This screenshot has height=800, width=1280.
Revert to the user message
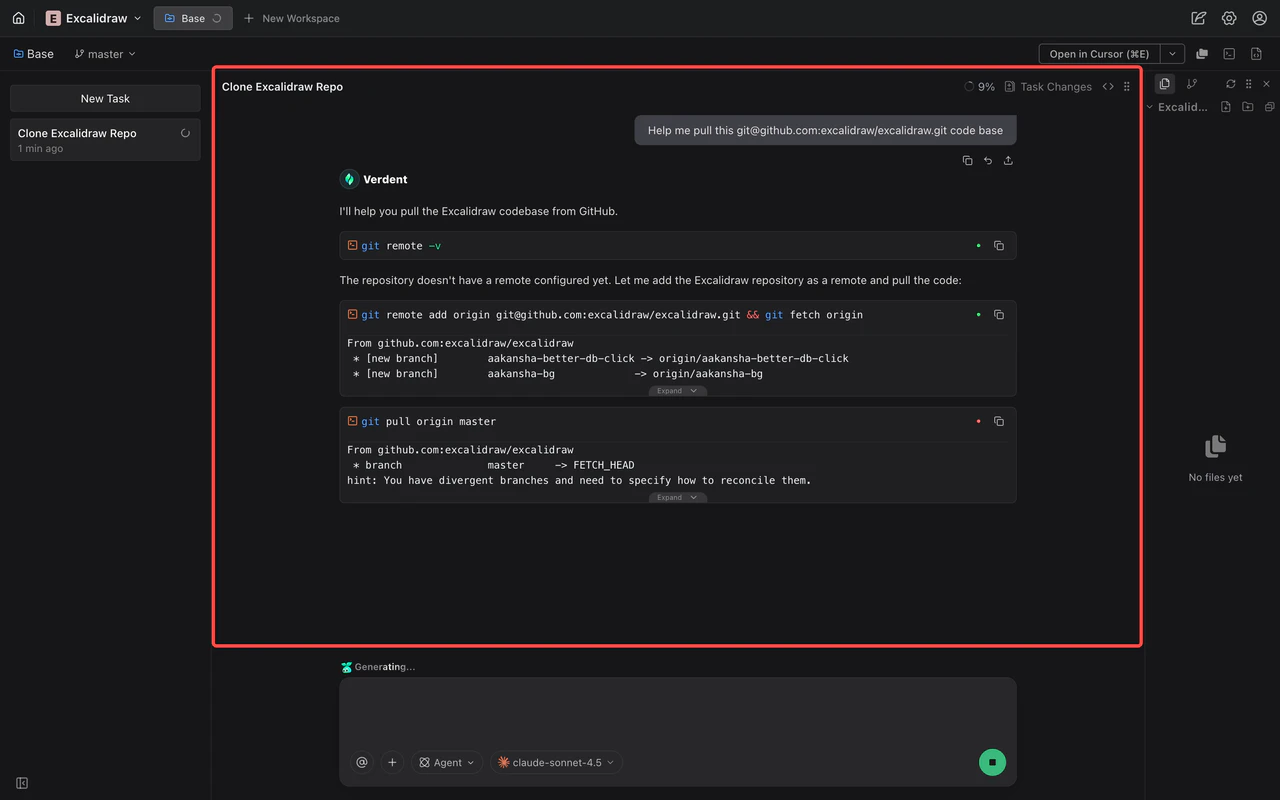[x=988, y=160]
